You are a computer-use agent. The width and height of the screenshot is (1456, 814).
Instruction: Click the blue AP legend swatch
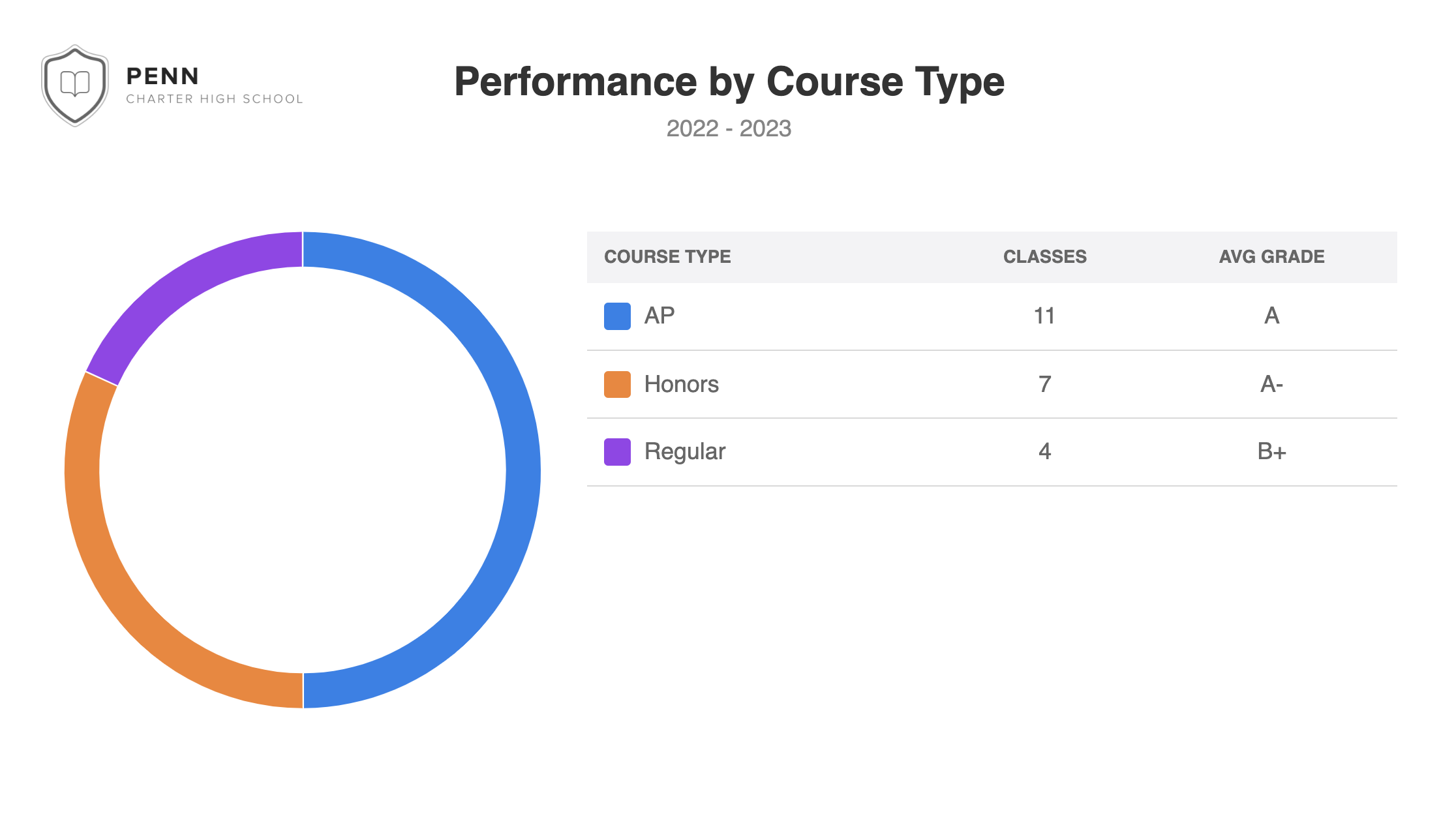click(617, 316)
